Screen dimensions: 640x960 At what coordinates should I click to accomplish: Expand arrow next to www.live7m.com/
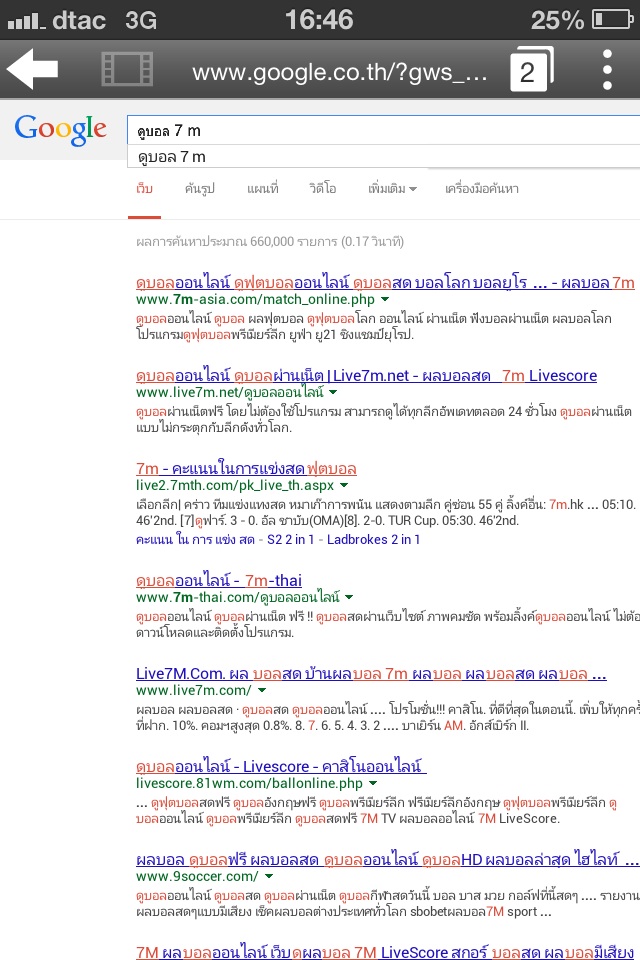[x=262, y=690]
